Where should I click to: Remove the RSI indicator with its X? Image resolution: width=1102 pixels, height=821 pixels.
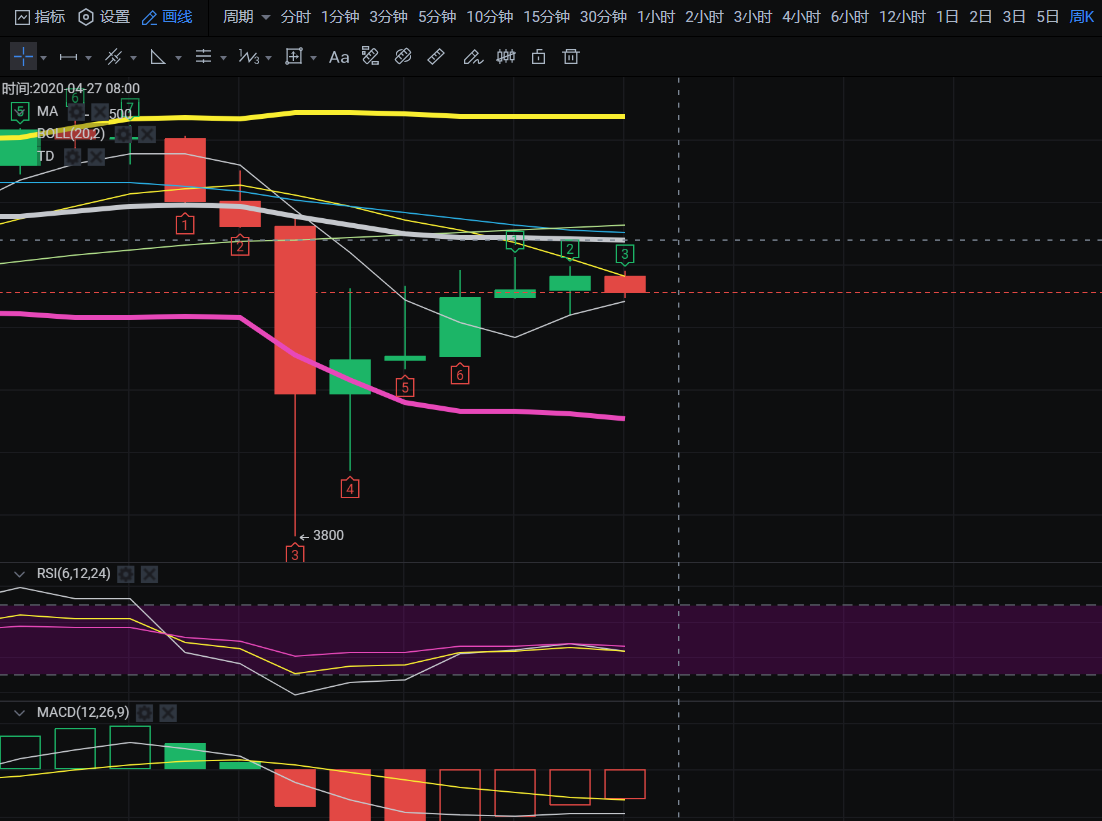pyautogui.click(x=149, y=574)
